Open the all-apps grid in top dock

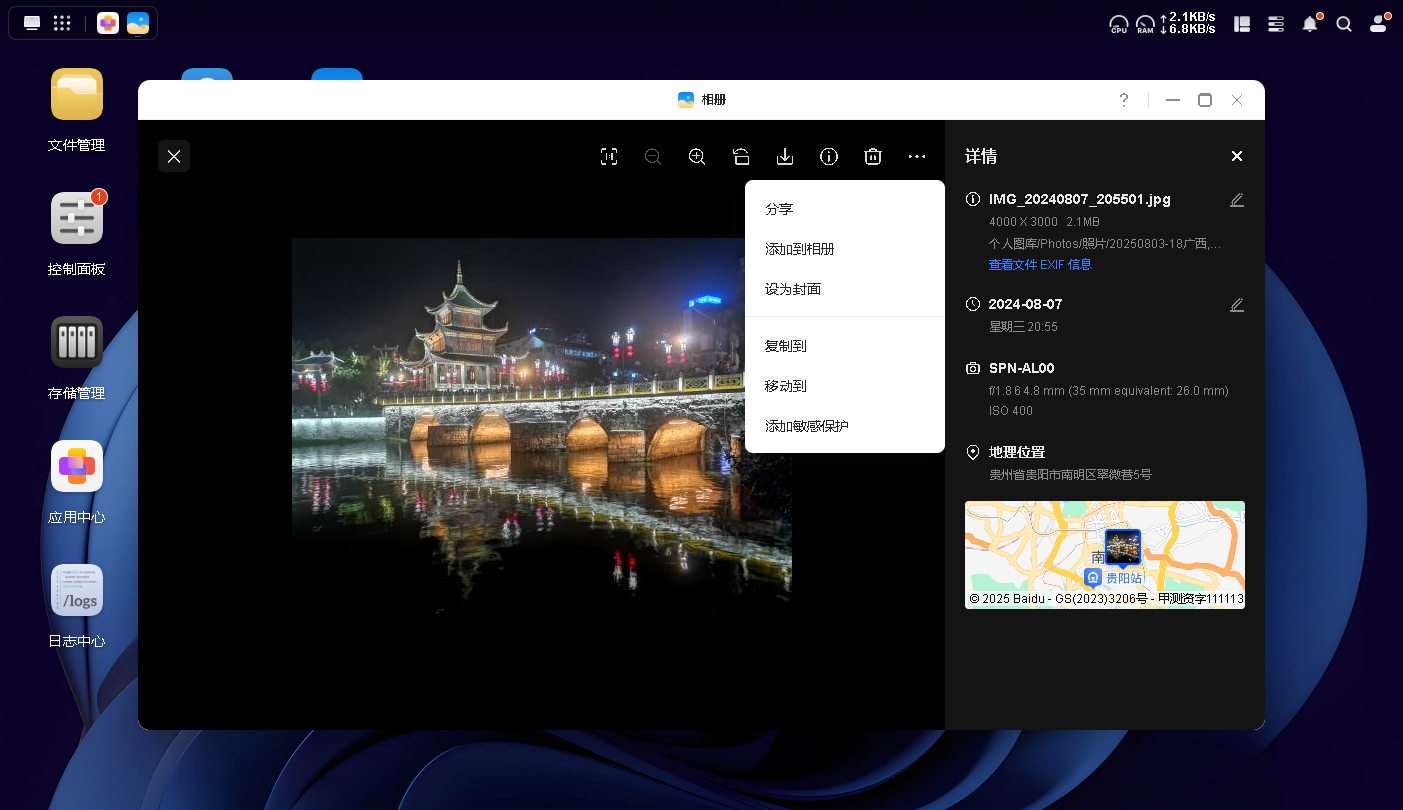click(62, 23)
